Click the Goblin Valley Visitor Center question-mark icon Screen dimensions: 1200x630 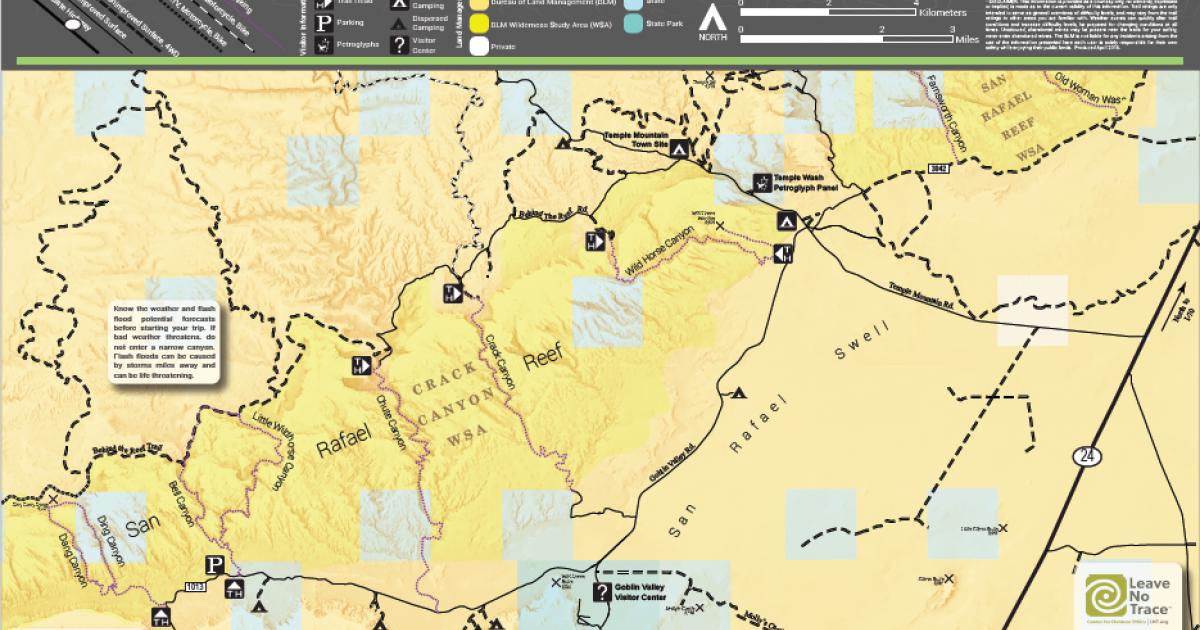click(x=603, y=592)
